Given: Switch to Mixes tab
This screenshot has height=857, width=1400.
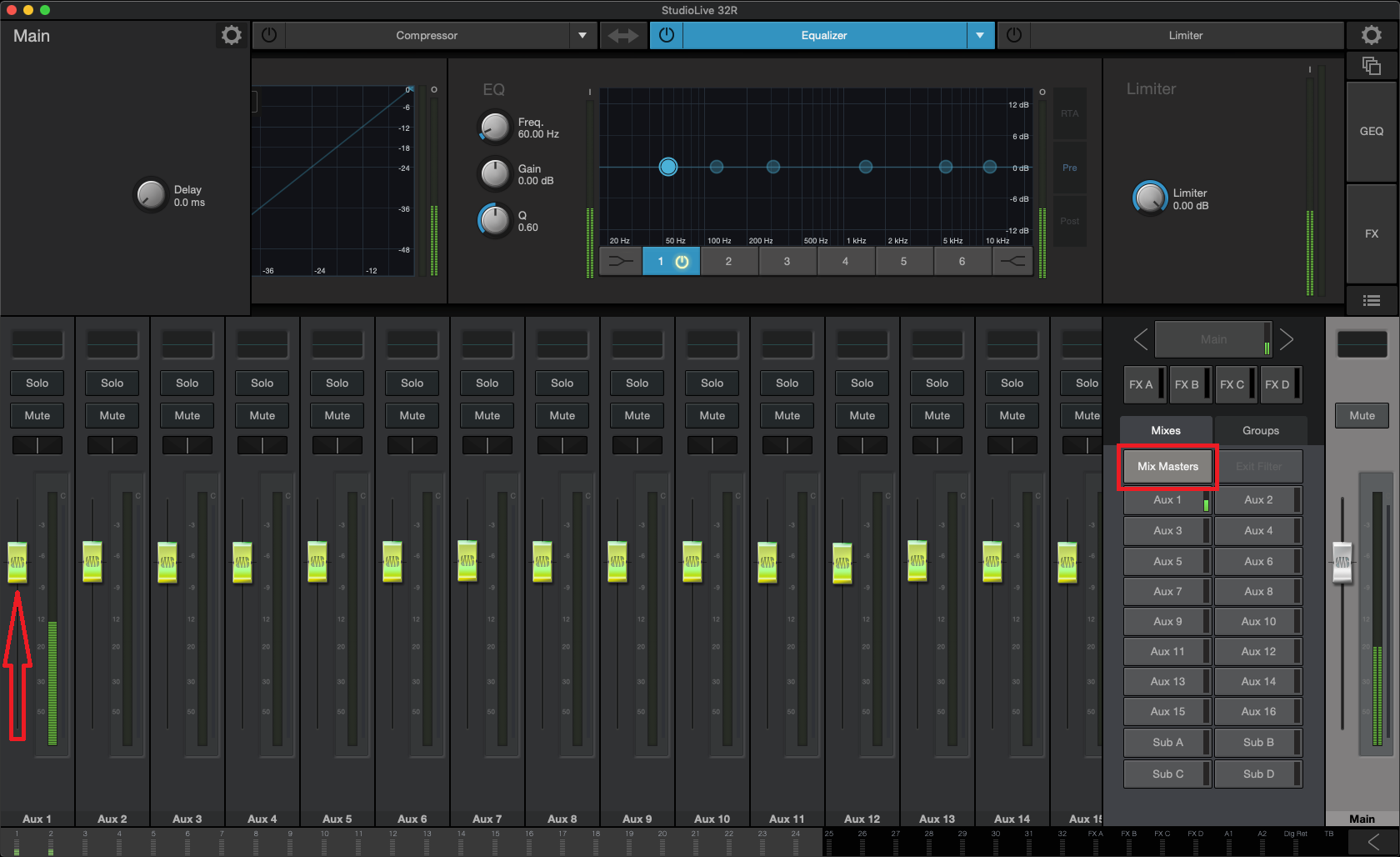Looking at the screenshot, I should point(1166,430).
